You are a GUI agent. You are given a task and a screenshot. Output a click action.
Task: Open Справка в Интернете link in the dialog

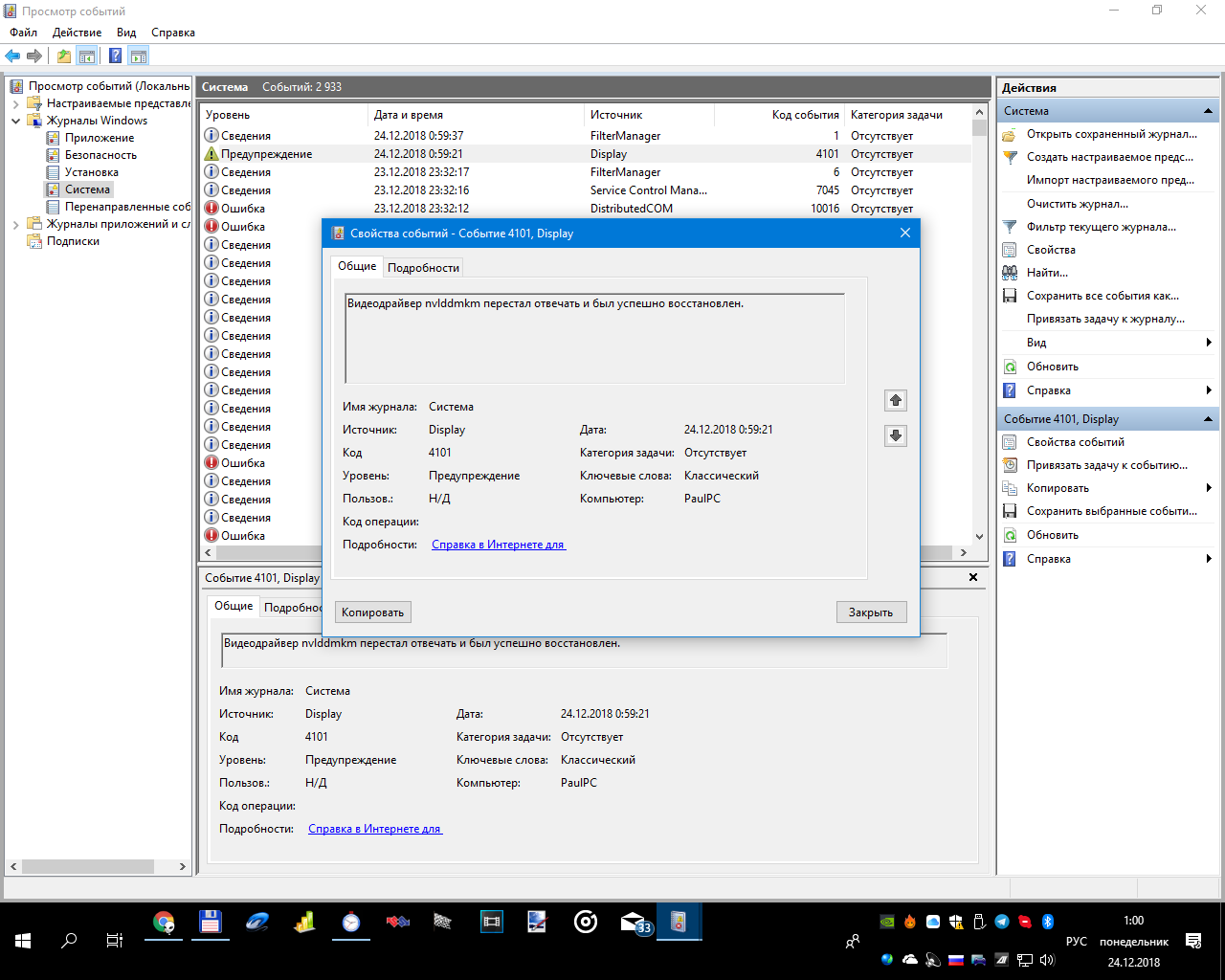coord(498,545)
